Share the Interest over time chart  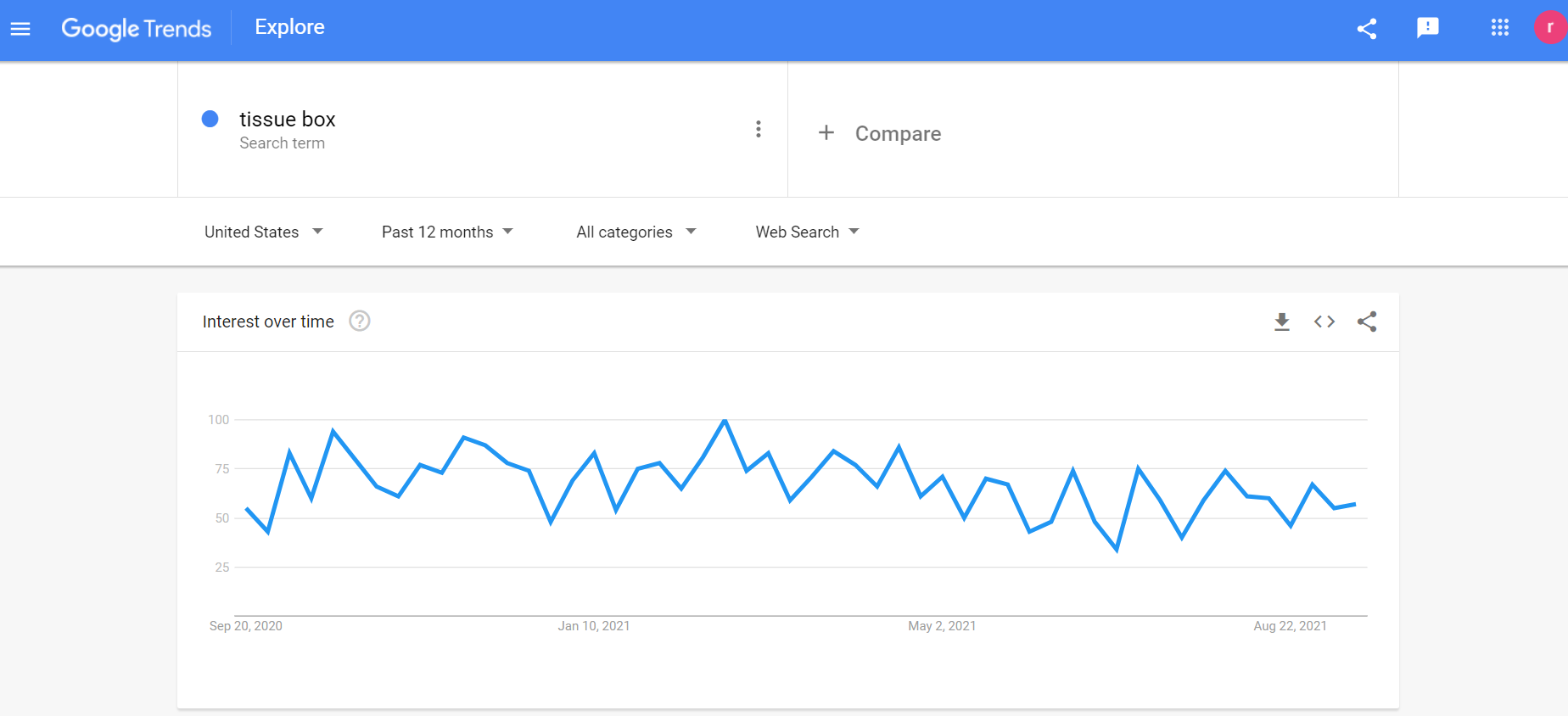click(1367, 322)
